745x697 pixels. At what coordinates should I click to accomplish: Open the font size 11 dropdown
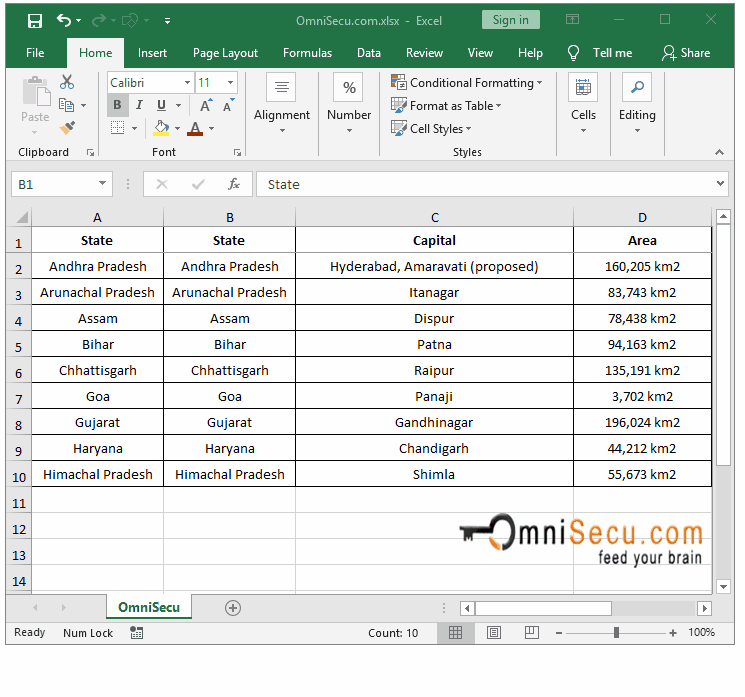point(230,83)
